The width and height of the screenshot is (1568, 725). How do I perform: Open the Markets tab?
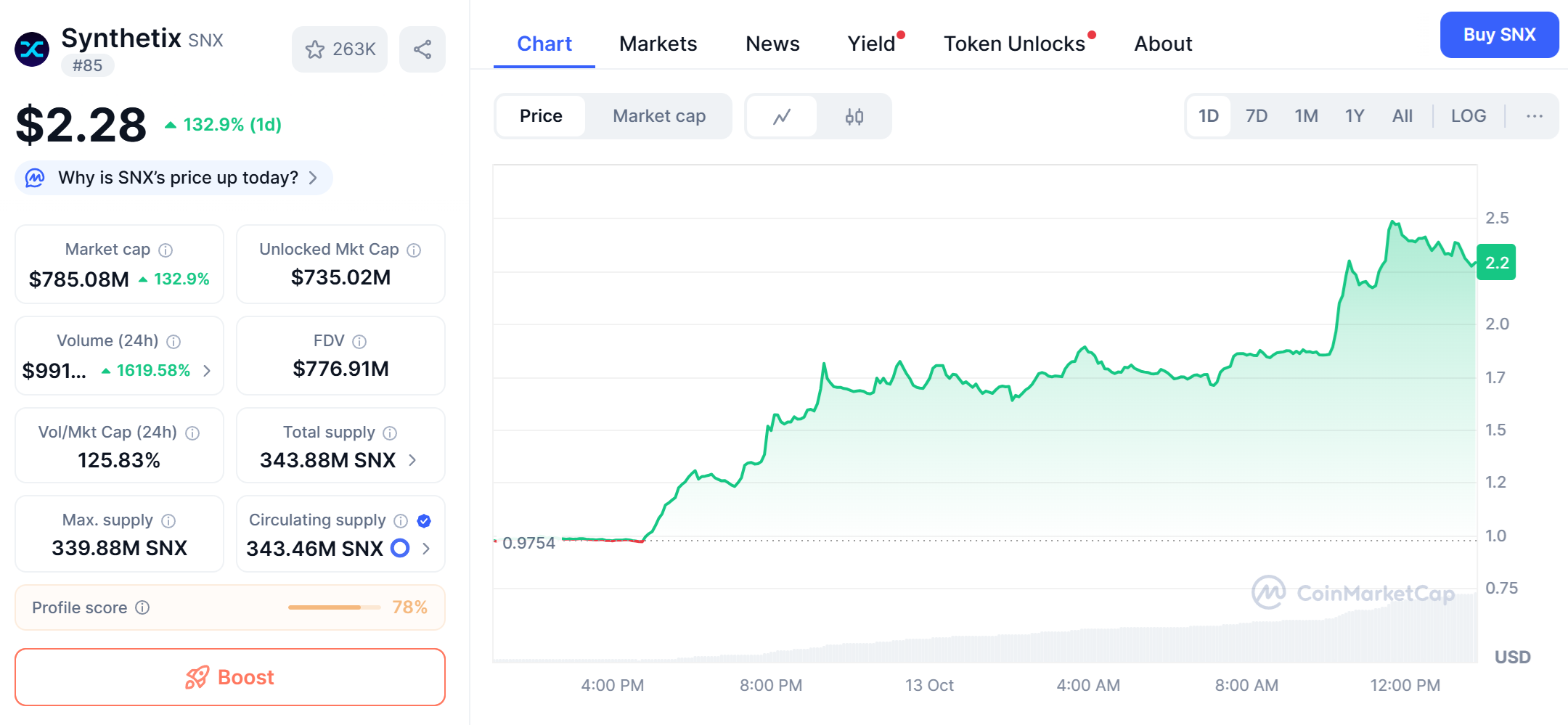(658, 44)
